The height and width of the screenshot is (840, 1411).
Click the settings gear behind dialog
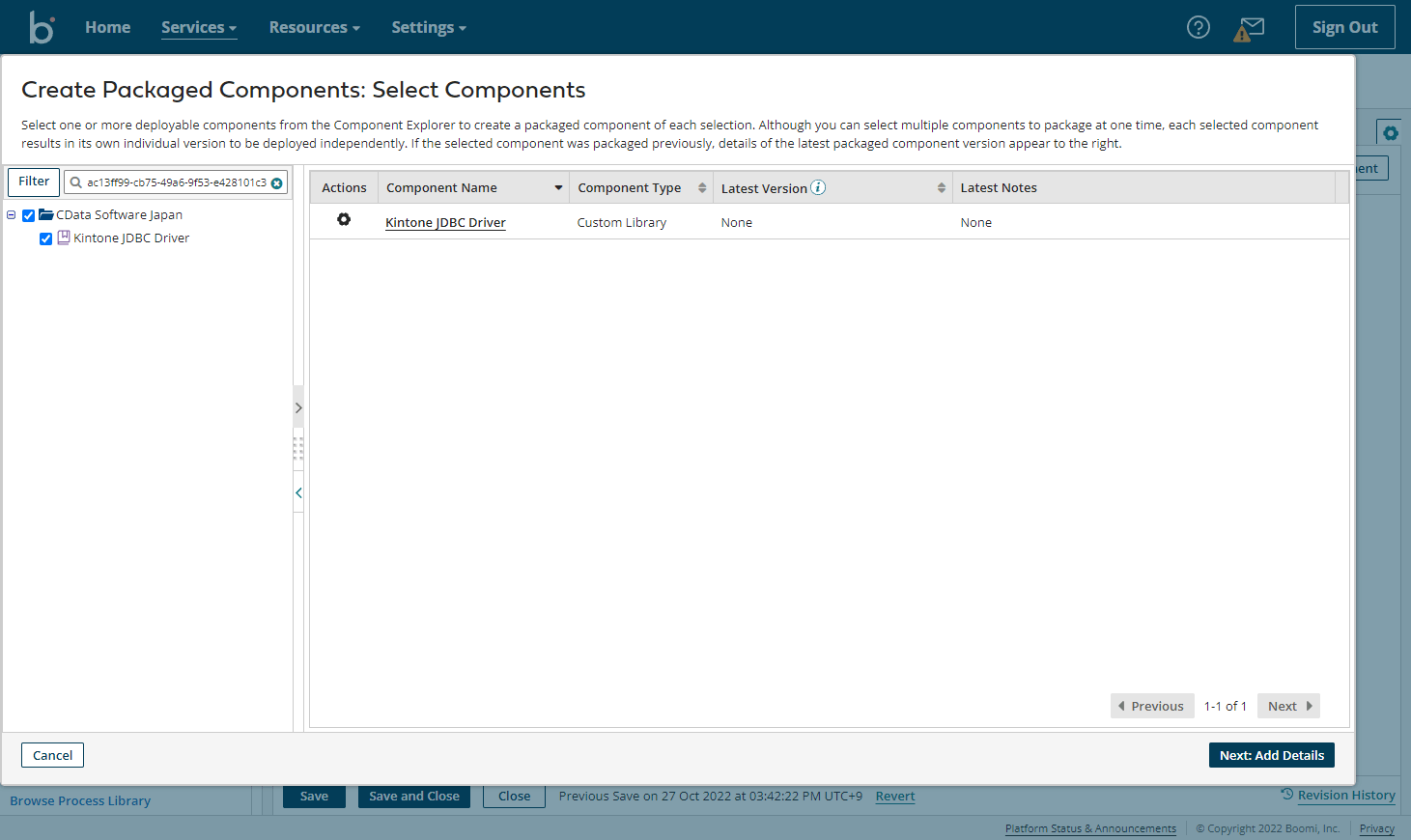coord(1390,133)
